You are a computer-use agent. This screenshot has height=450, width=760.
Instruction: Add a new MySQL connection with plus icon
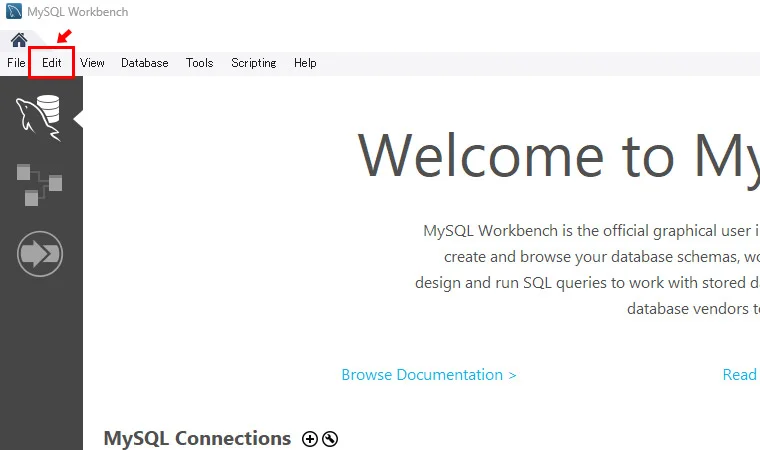[310, 439]
